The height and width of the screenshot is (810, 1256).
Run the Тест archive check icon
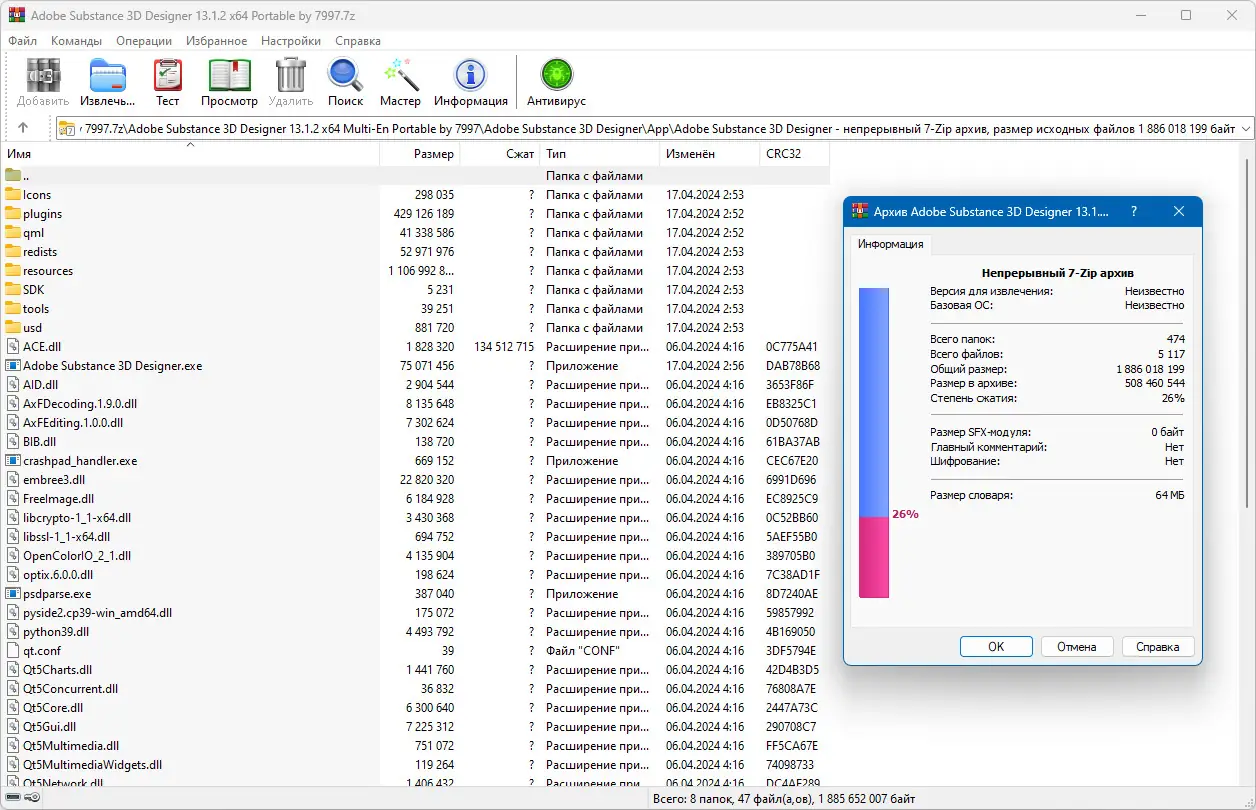tap(167, 75)
